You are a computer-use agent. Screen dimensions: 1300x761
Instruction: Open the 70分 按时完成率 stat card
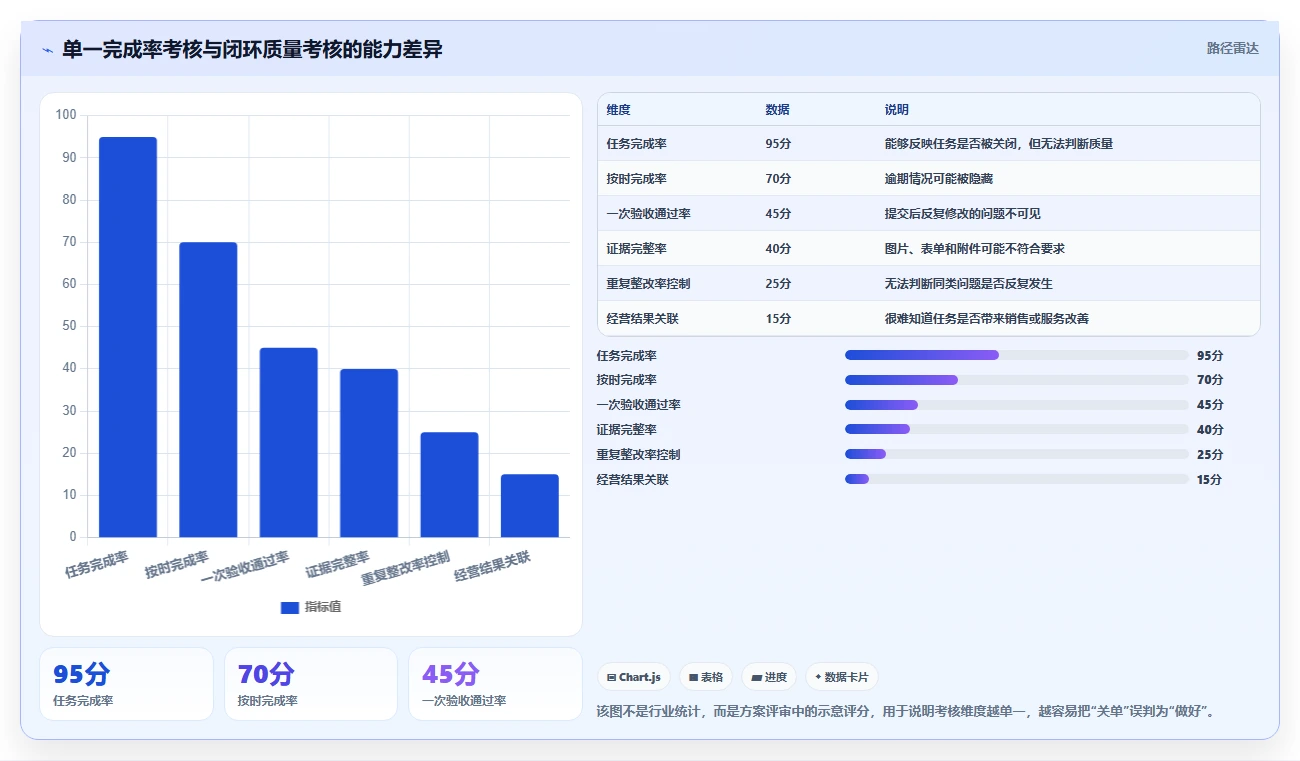tap(311, 684)
